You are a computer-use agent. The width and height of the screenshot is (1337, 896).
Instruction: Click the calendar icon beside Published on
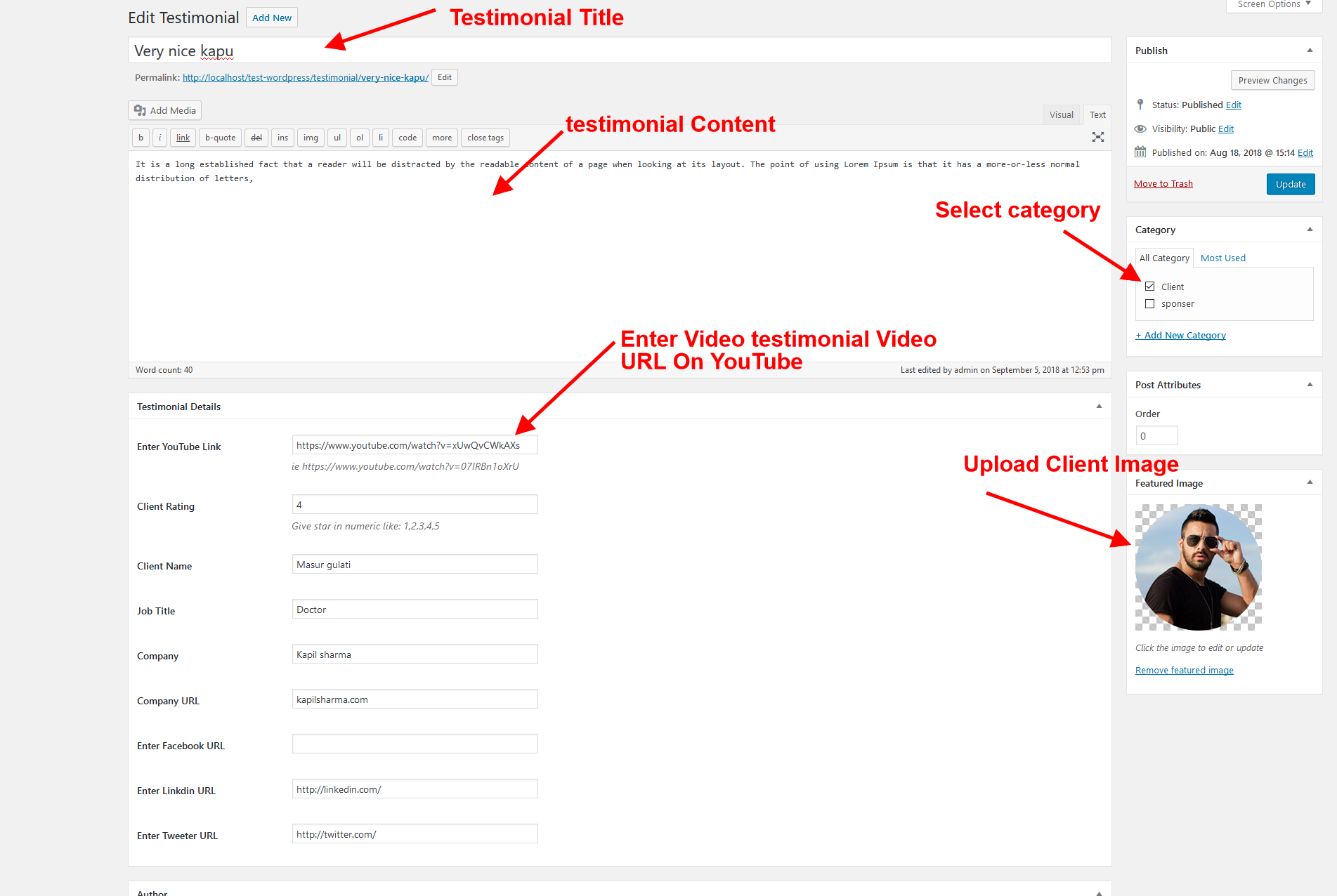(x=1140, y=152)
